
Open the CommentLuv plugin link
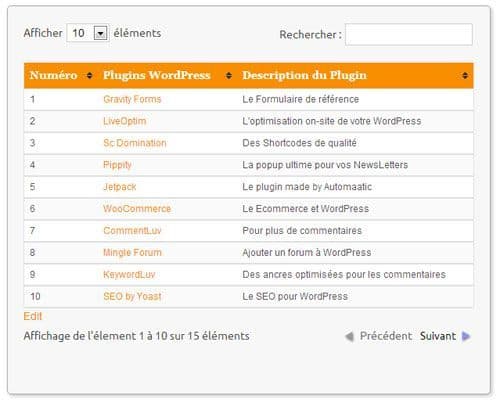click(132, 231)
